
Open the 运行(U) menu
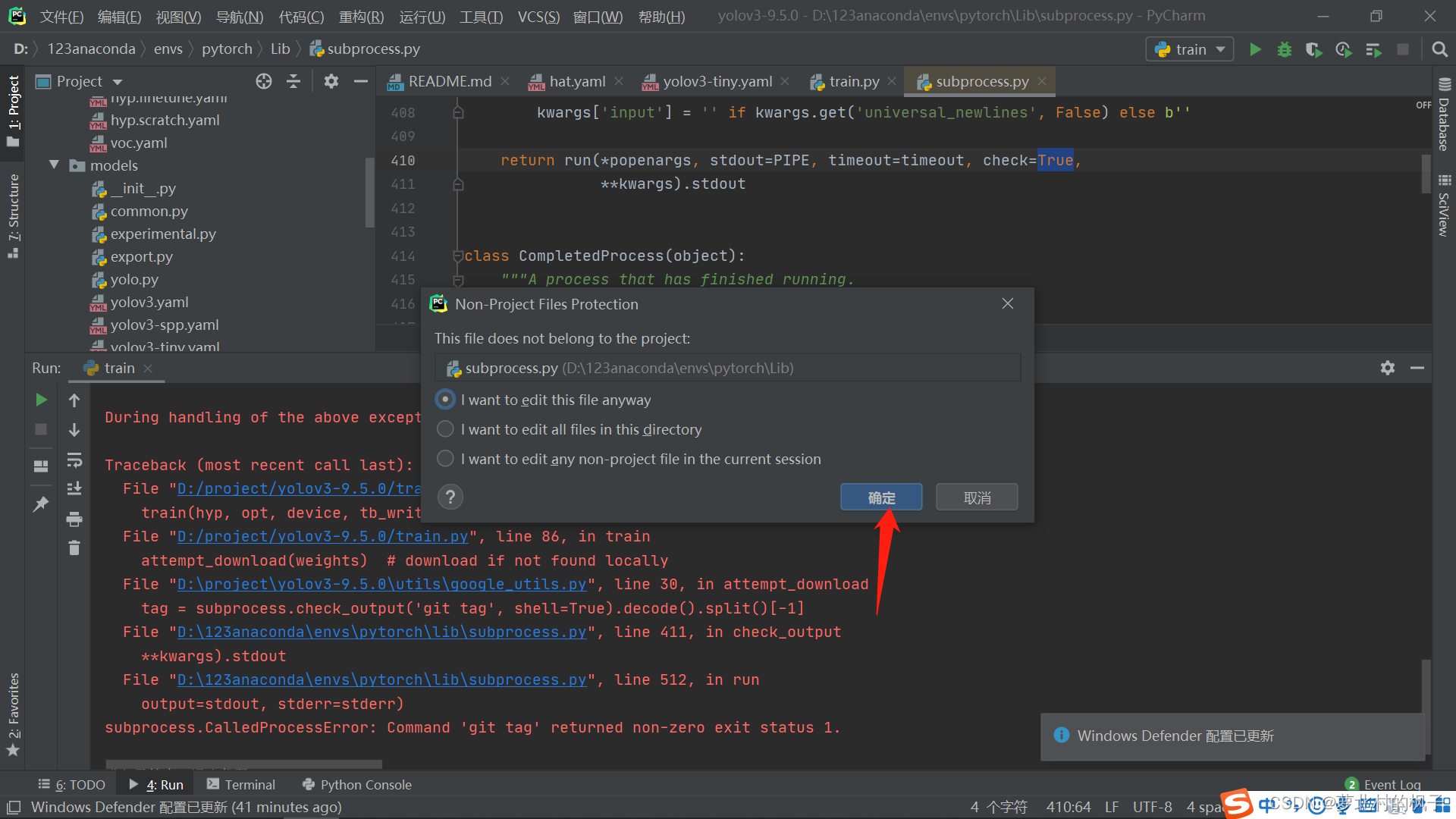pos(422,17)
